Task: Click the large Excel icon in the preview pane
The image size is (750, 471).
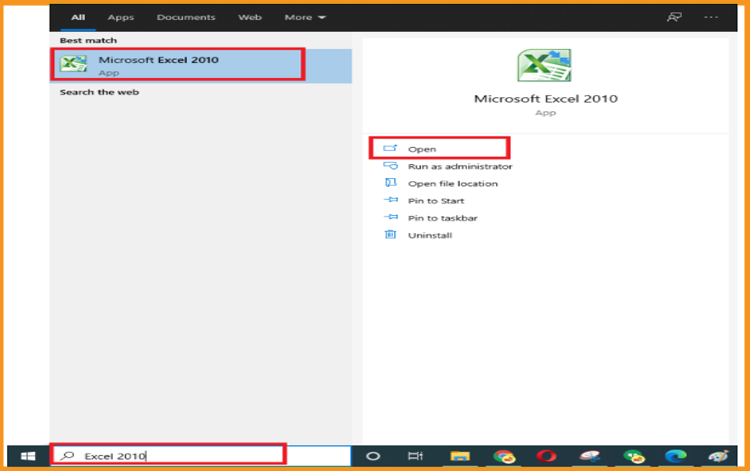Action: (x=544, y=66)
